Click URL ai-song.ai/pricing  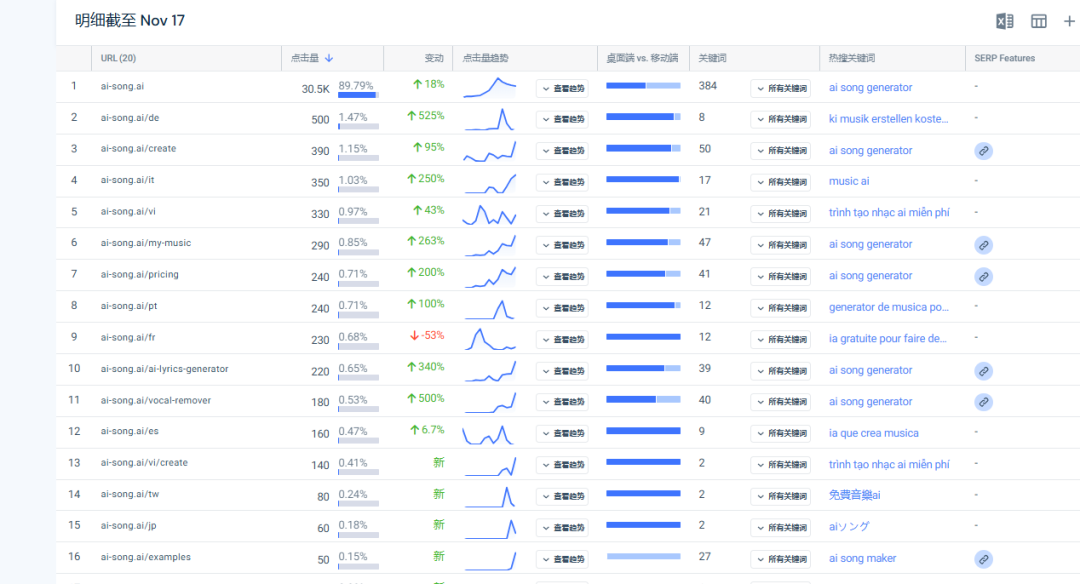point(139,274)
